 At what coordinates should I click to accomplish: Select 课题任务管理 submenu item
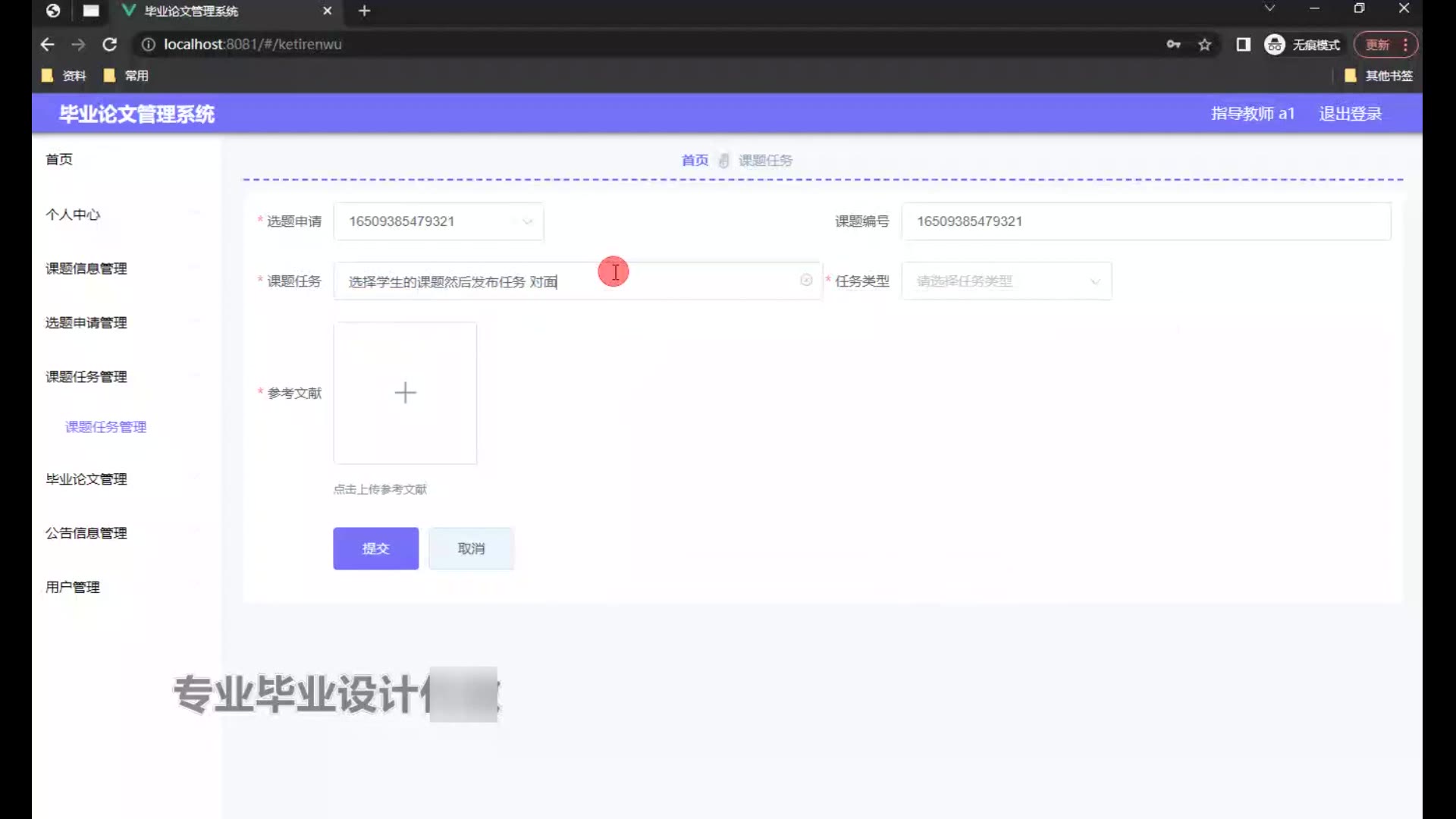tap(105, 427)
